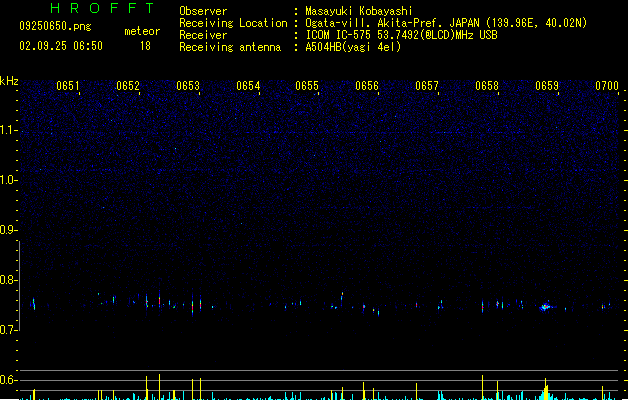Click the 'Receiver' field label

203,35
